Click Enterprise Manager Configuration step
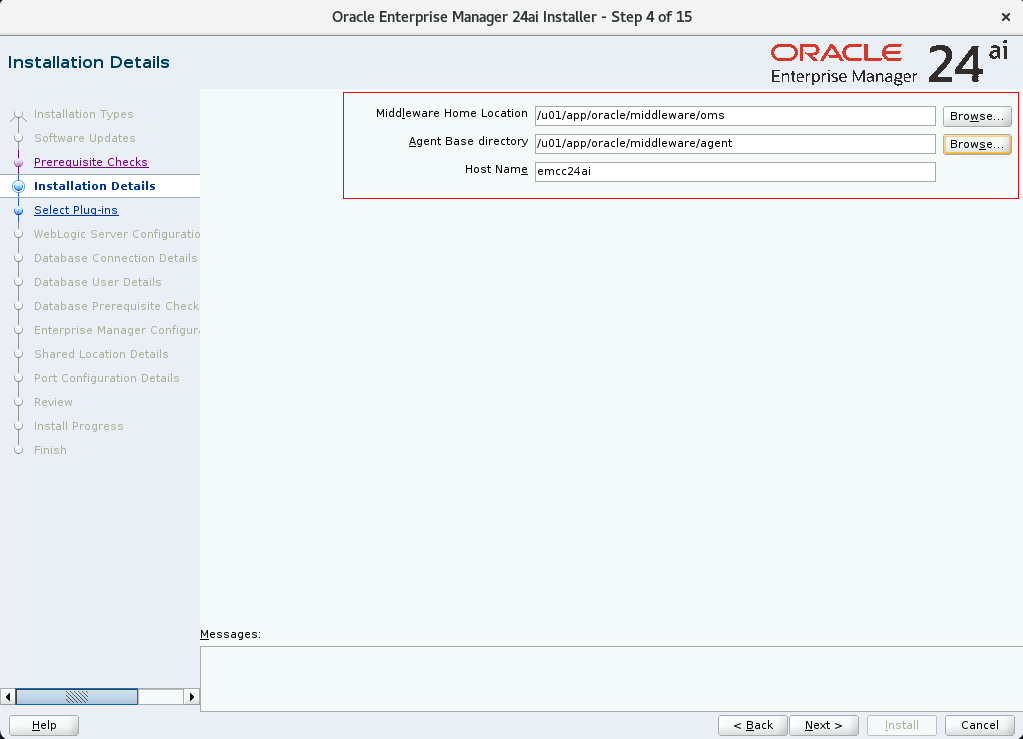1023x739 pixels. coord(117,330)
